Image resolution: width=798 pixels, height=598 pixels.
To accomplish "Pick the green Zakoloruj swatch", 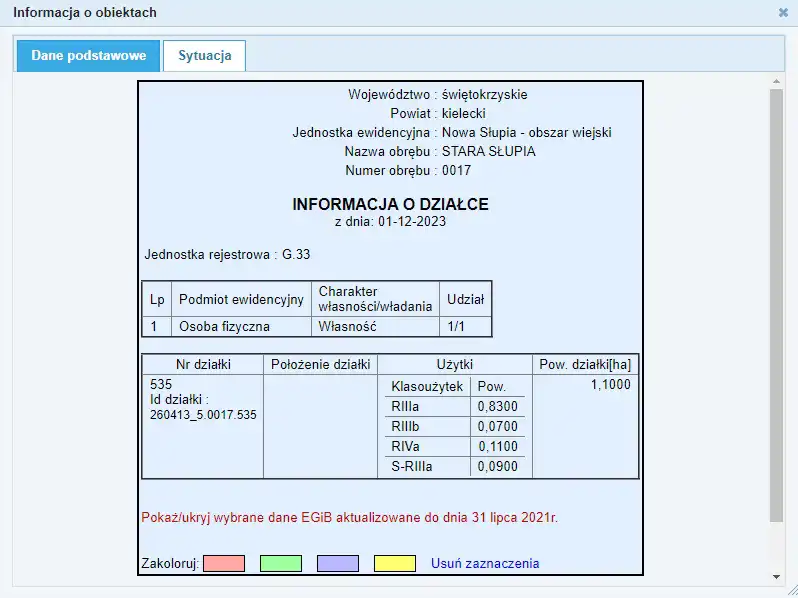I will point(281,563).
